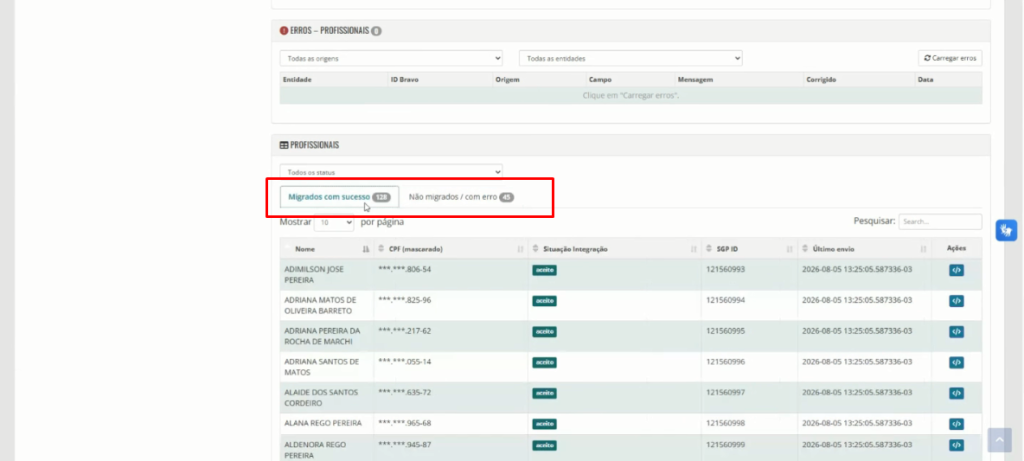The image size is (1024, 461).
Task: Open code view for ADRIANA MATOS DE OLIVEIRA BARRETO
Action: 956,301
